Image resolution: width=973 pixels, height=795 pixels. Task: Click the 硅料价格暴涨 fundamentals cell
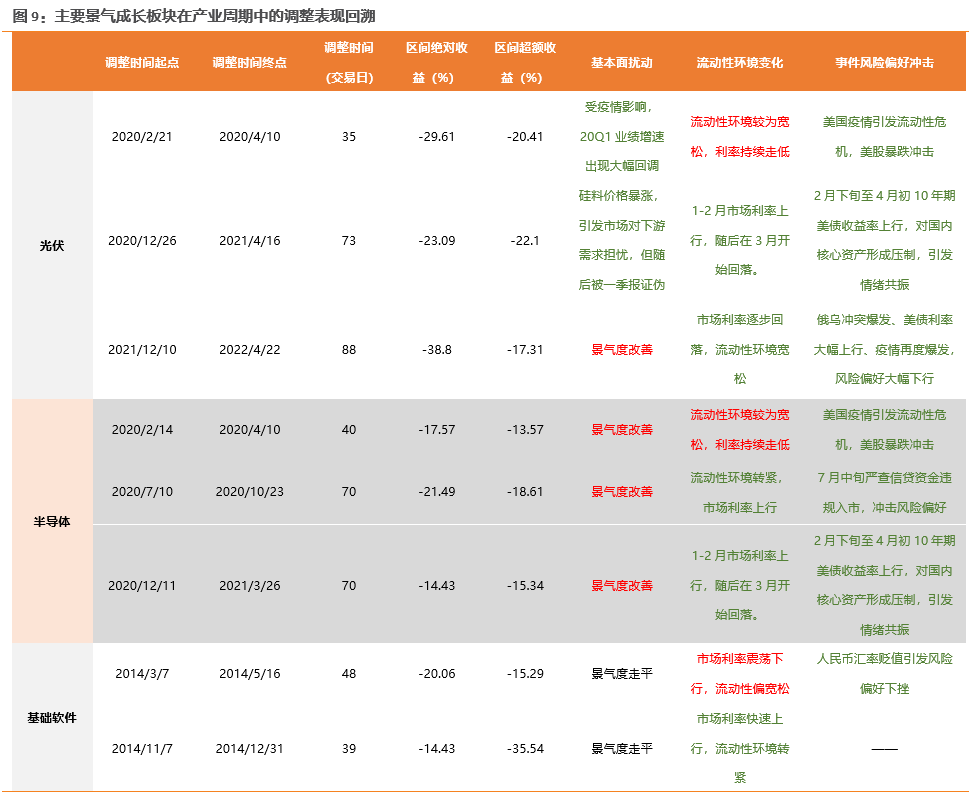[x=622, y=241]
